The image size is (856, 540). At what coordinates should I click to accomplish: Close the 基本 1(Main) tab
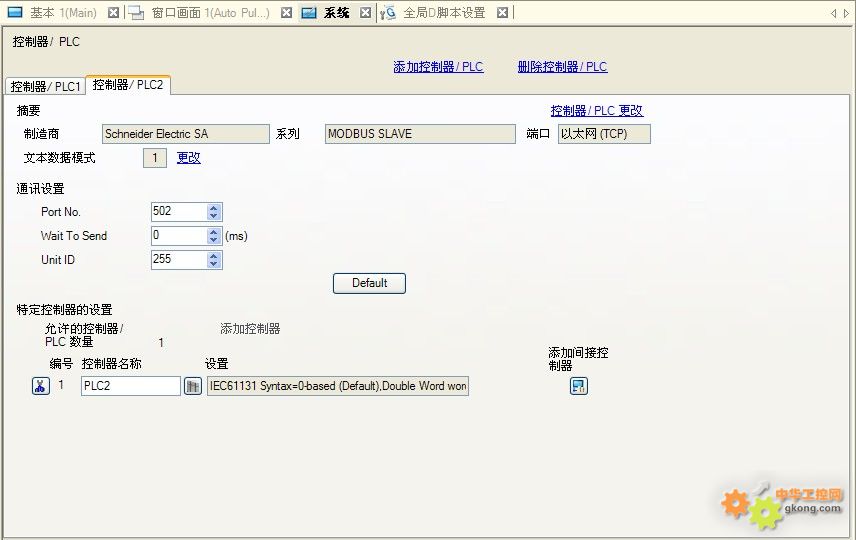(113, 13)
